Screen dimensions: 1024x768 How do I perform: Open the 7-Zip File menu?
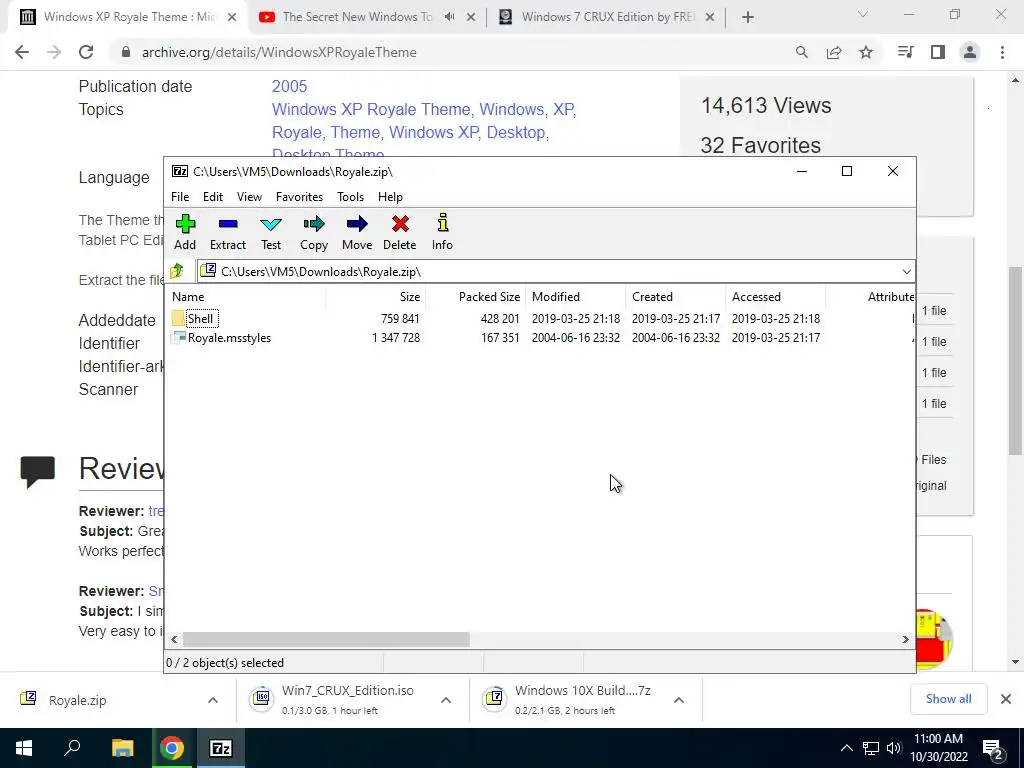[180, 197]
